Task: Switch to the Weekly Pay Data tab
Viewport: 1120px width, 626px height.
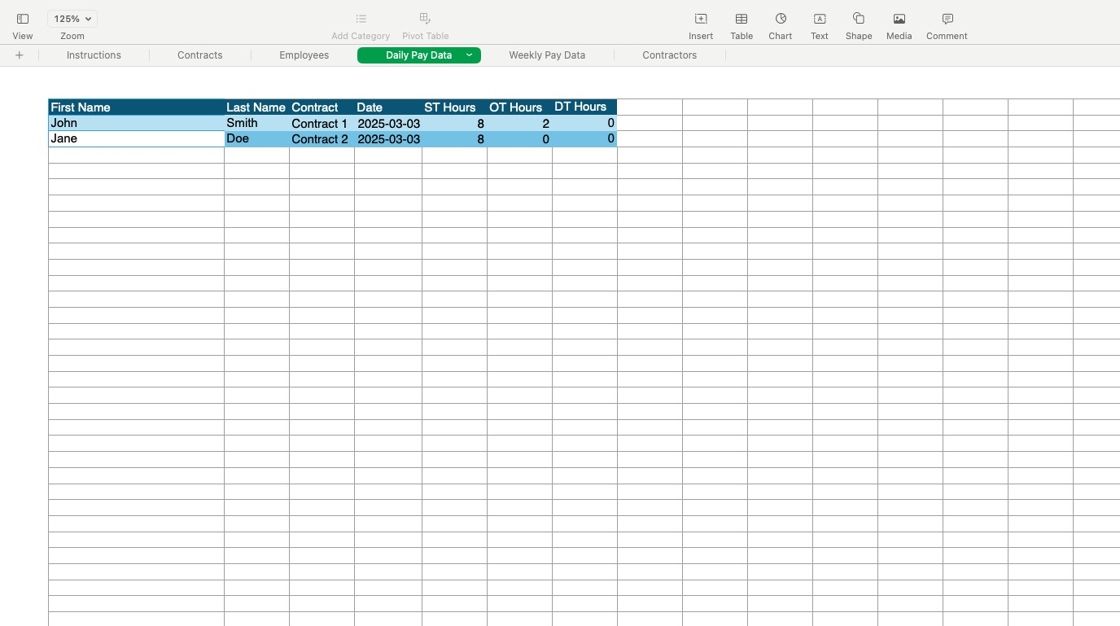Action: pos(547,55)
